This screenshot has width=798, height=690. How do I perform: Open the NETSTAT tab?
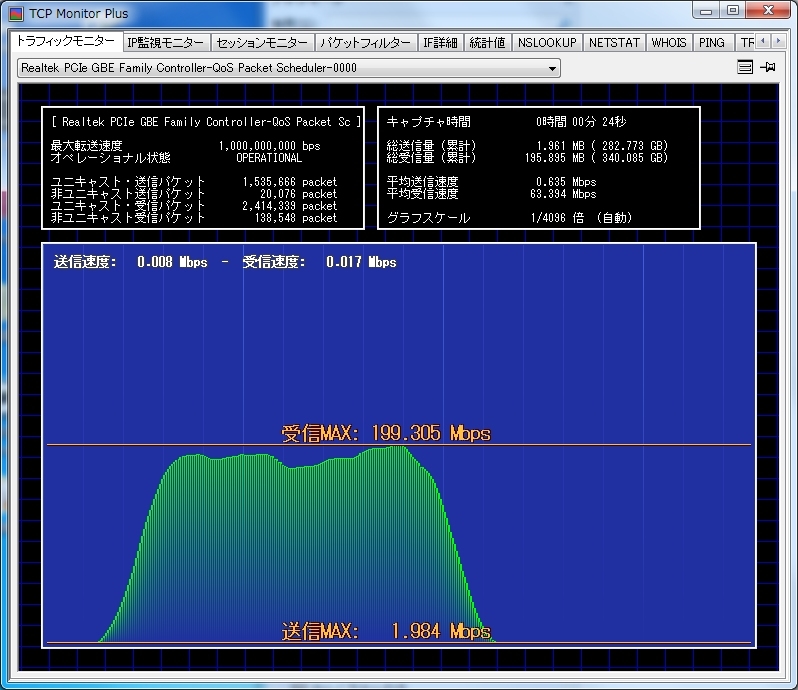click(613, 43)
